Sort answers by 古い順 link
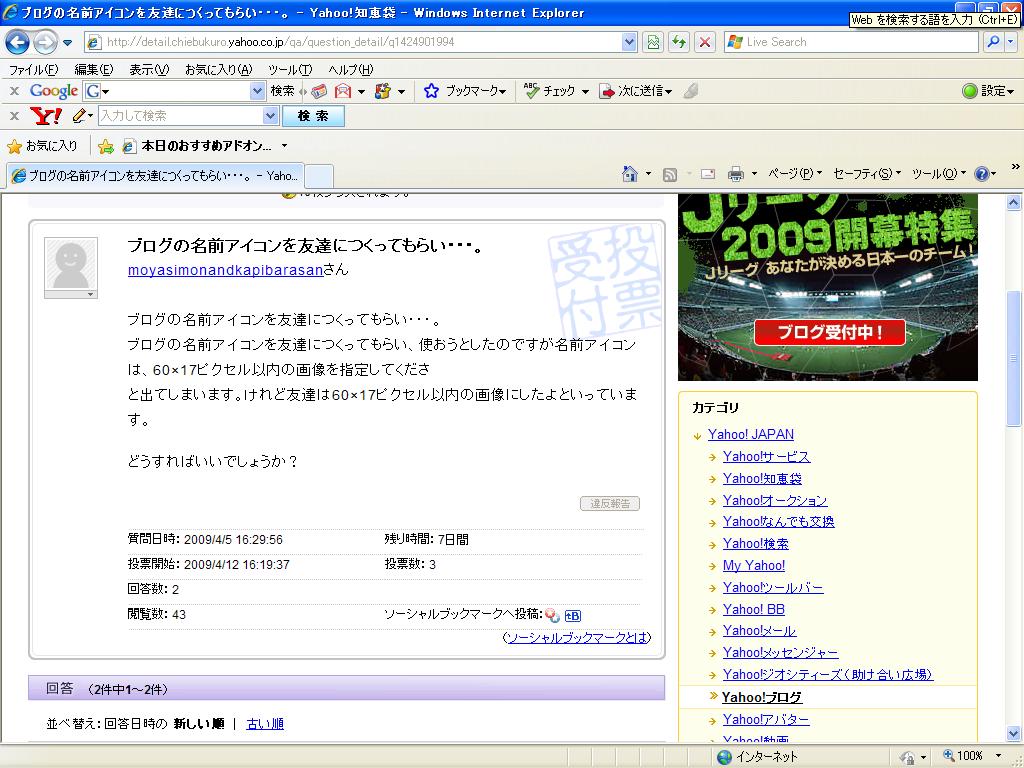The image size is (1024, 768). [x=264, y=724]
